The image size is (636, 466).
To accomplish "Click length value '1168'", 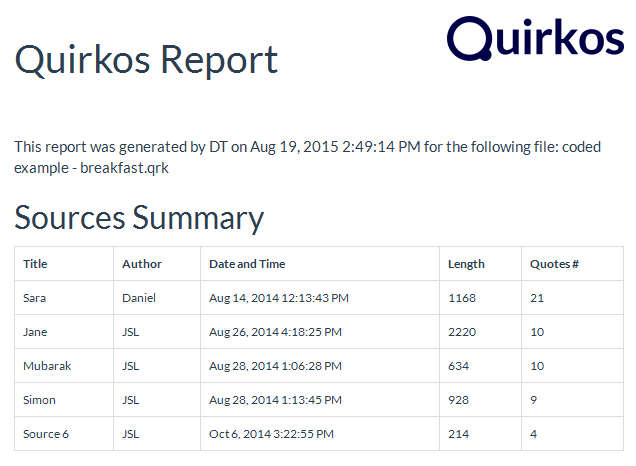I will pos(462,298).
